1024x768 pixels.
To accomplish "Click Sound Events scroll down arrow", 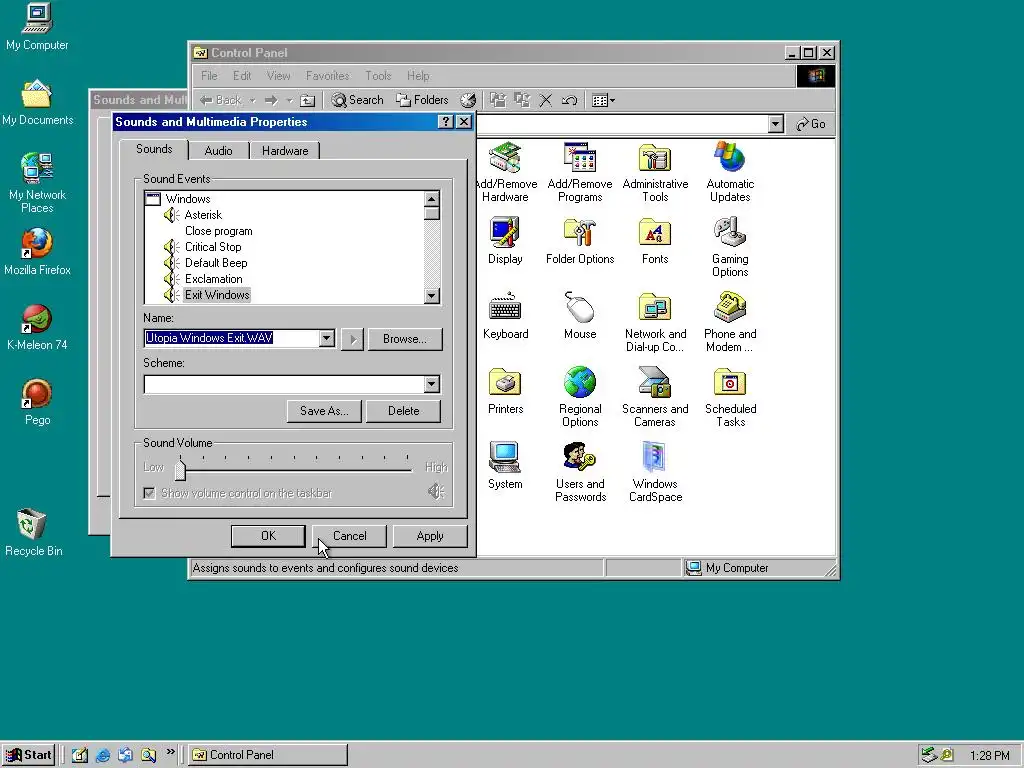I will click(431, 296).
